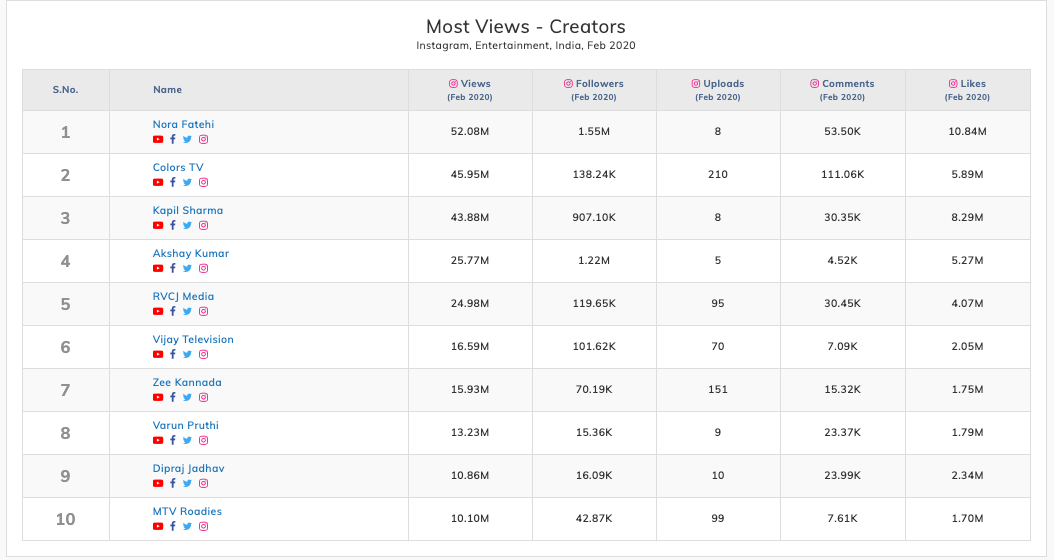Open Vijay Television's Instagram icon
Screen dimensions: 1054x560
pyautogui.click(x=203, y=355)
